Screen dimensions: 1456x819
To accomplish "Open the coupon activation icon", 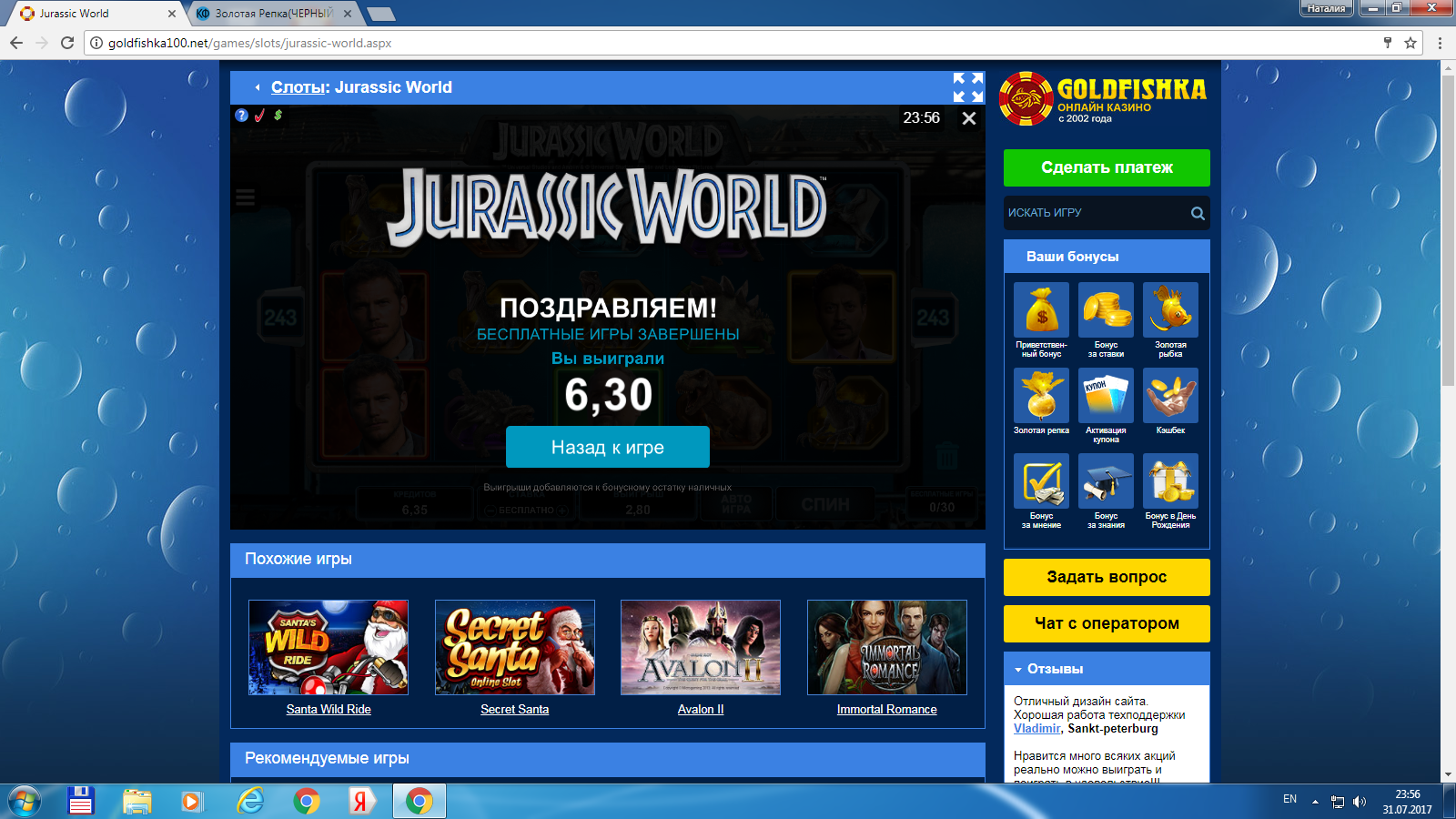I will click(1106, 396).
